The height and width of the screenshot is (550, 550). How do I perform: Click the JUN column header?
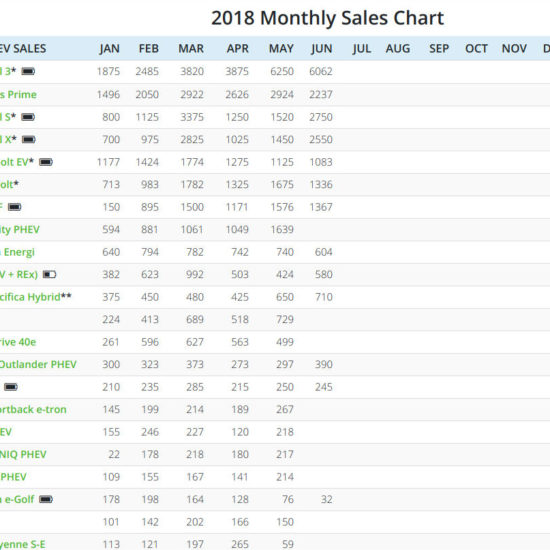point(322,48)
